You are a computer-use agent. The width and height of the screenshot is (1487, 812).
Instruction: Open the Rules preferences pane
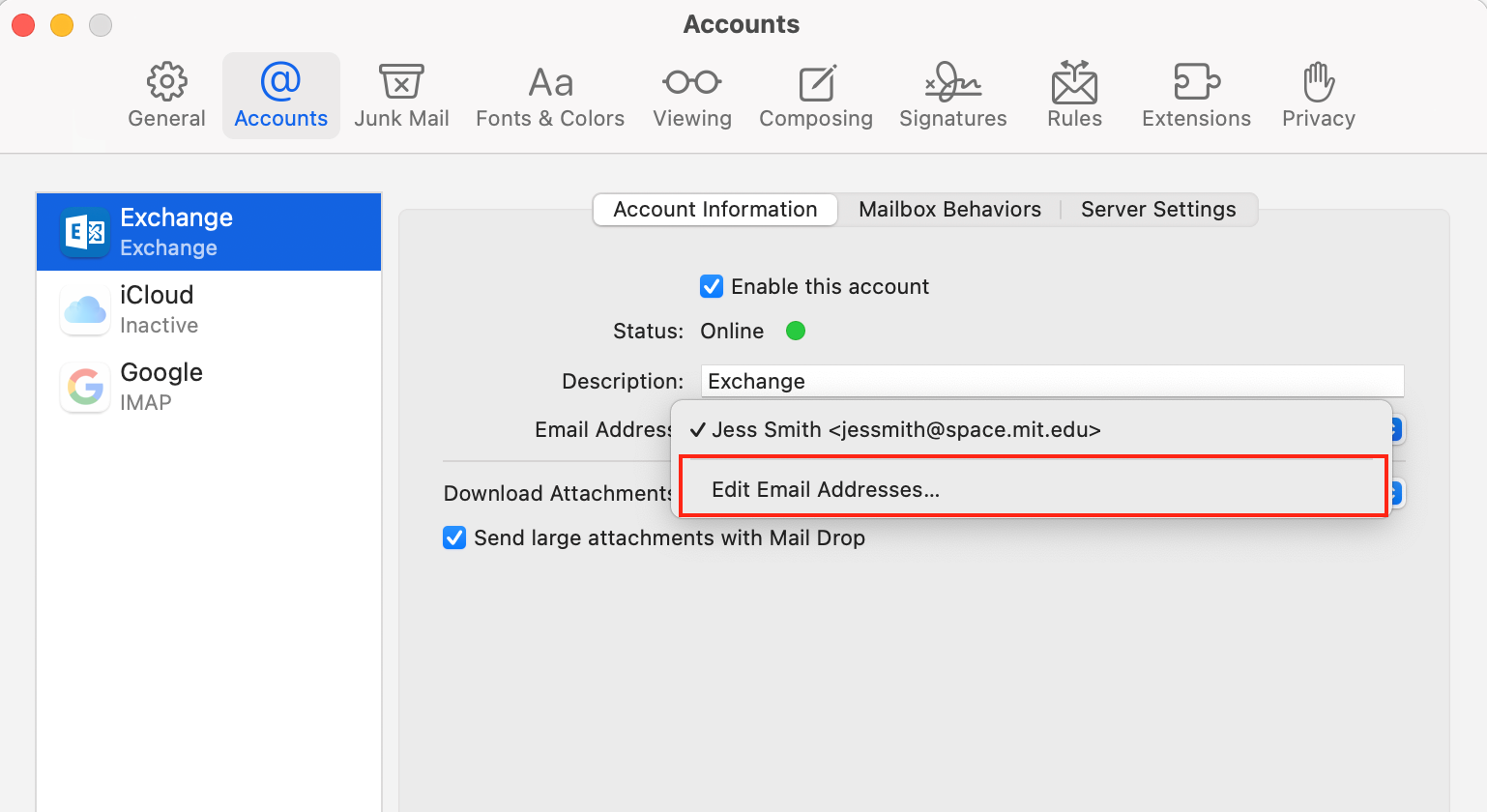(1074, 96)
